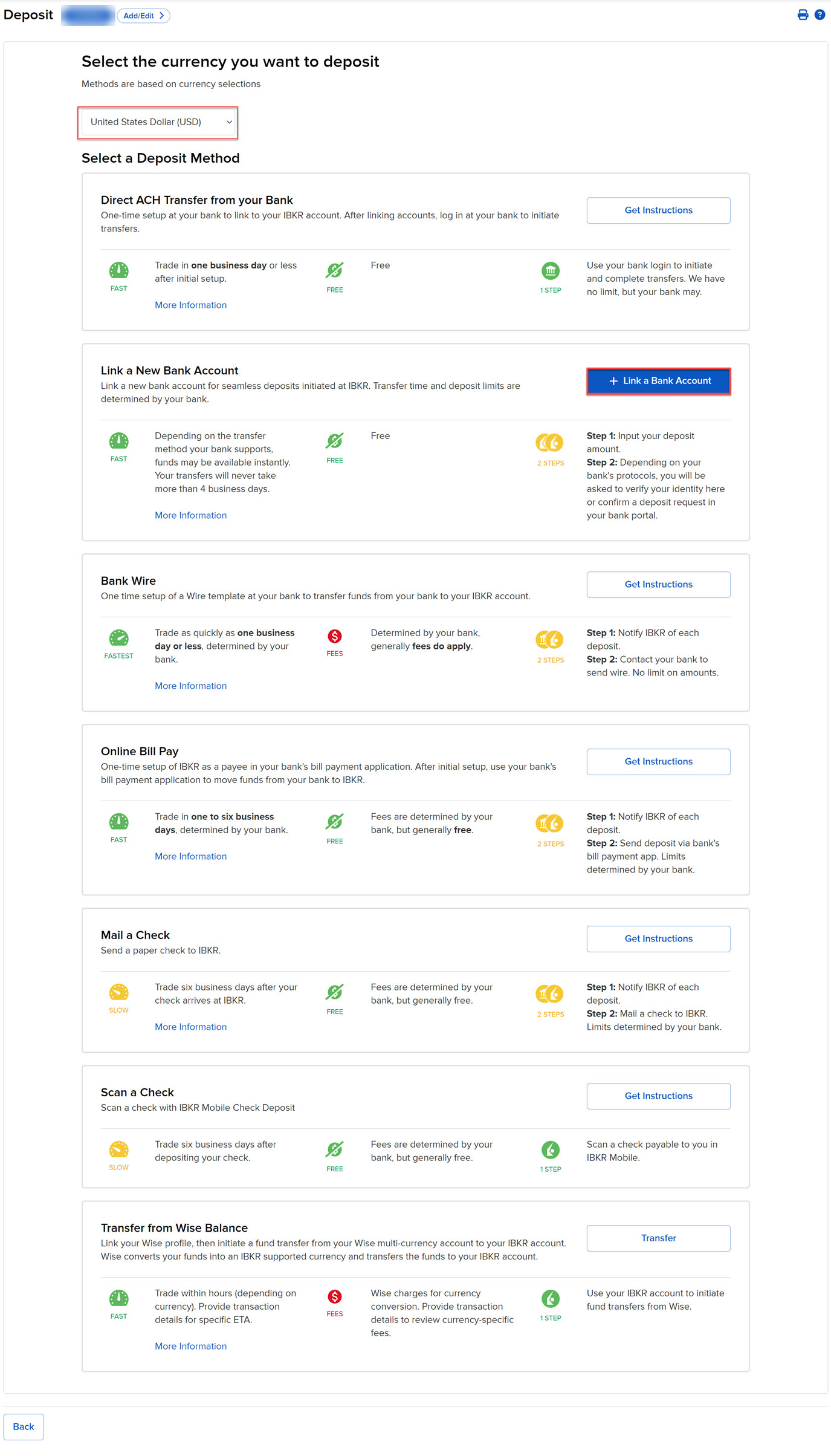Click the red FEES icon for Wise transfer
The height and width of the screenshot is (1456, 831).
[334, 1296]
